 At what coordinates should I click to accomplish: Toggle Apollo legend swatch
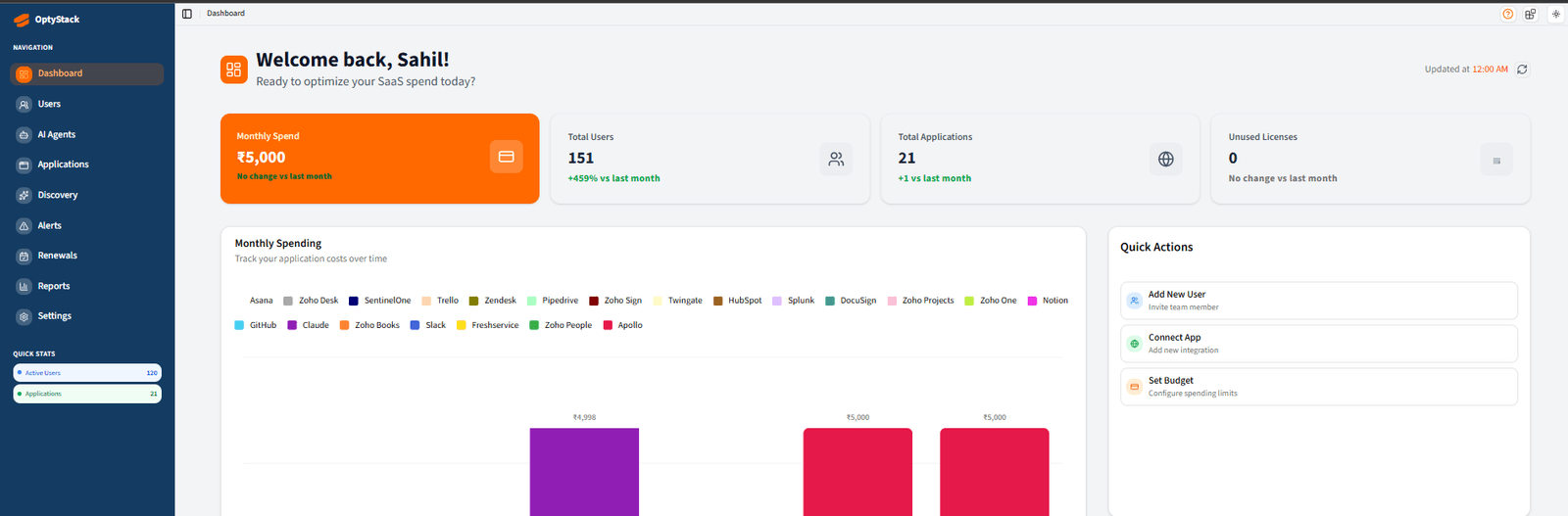[608, 325]
